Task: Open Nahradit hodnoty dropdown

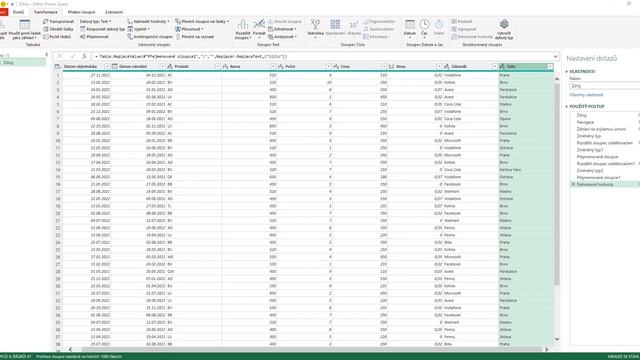Action: tap(148, 21)
